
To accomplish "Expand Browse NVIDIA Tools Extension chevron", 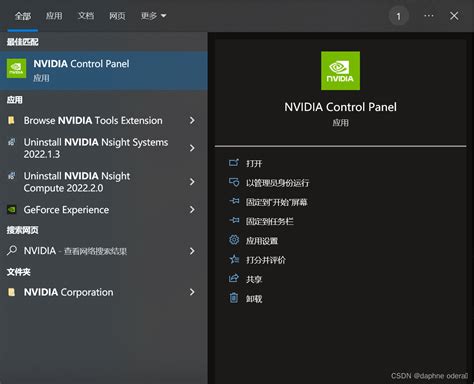I will pyautogui.click(x=192, y=120).
